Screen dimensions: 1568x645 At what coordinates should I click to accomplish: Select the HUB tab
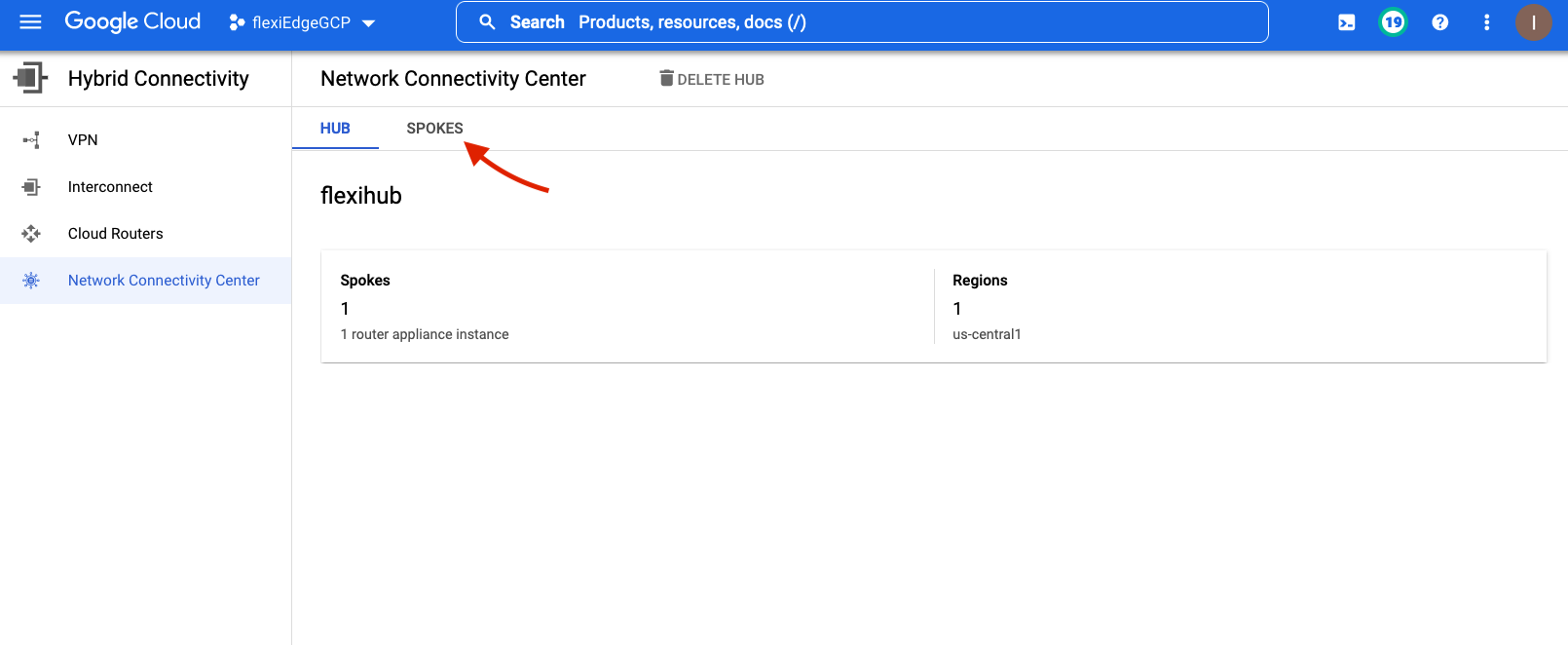pos(335,129)
